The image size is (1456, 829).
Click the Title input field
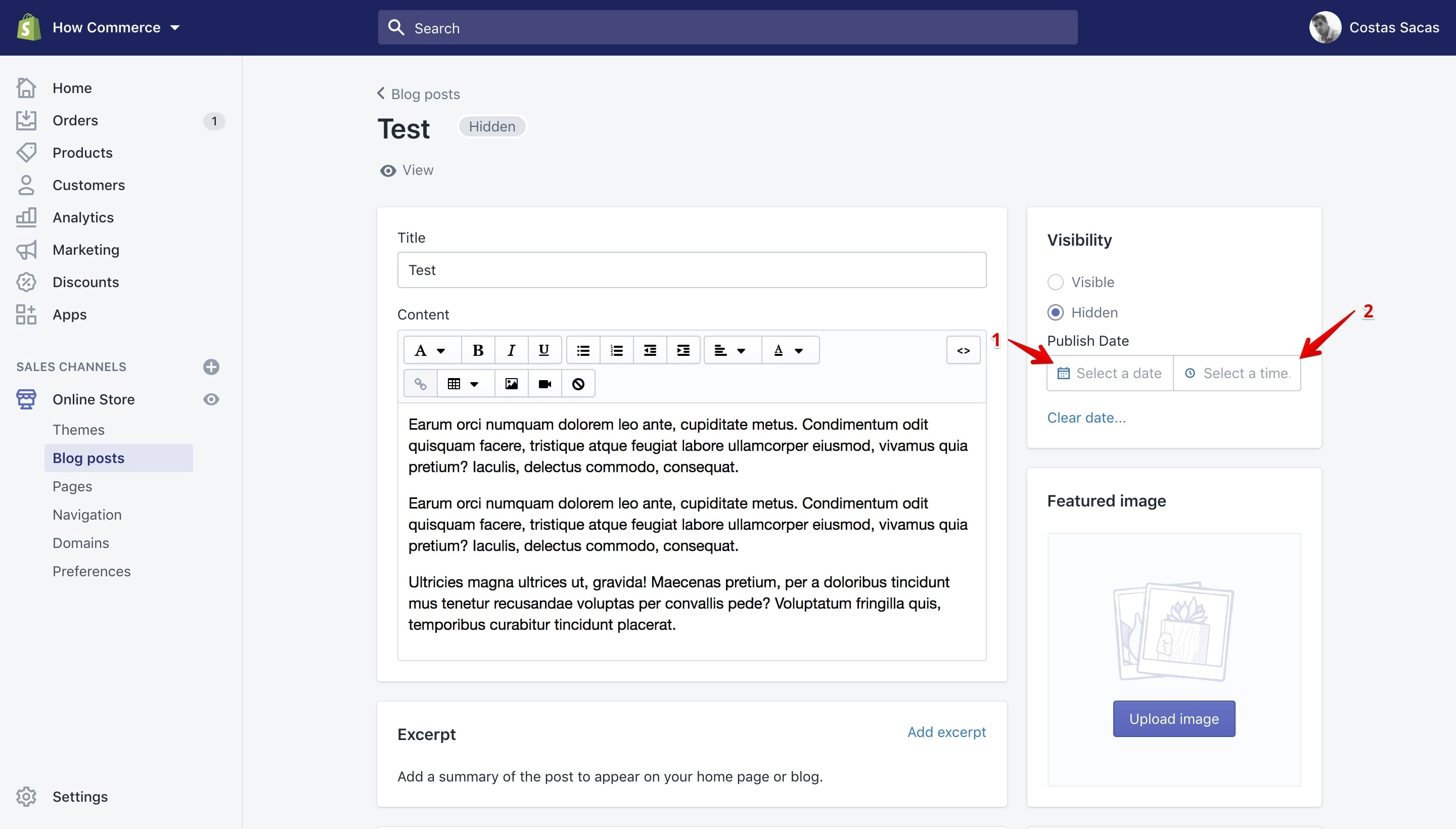click(x=692, y=270)
